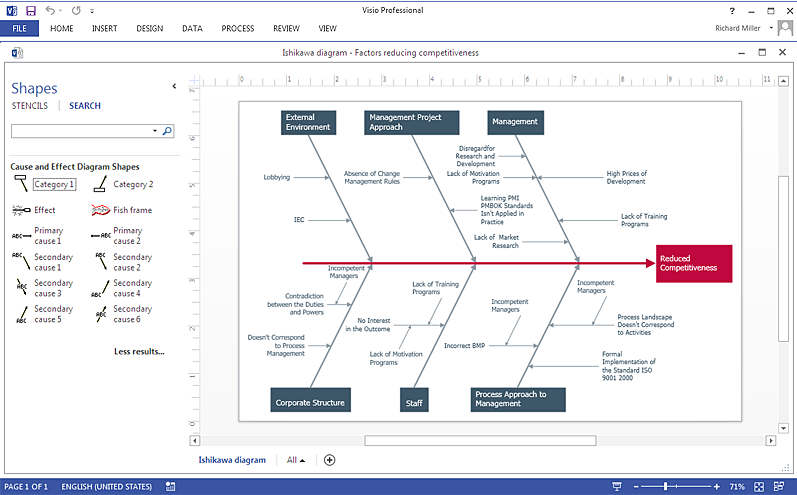Click the Redo arrow icon
The width and height of the screenshot is (797, 495).
pyautogui.click(x=76, y=10)
